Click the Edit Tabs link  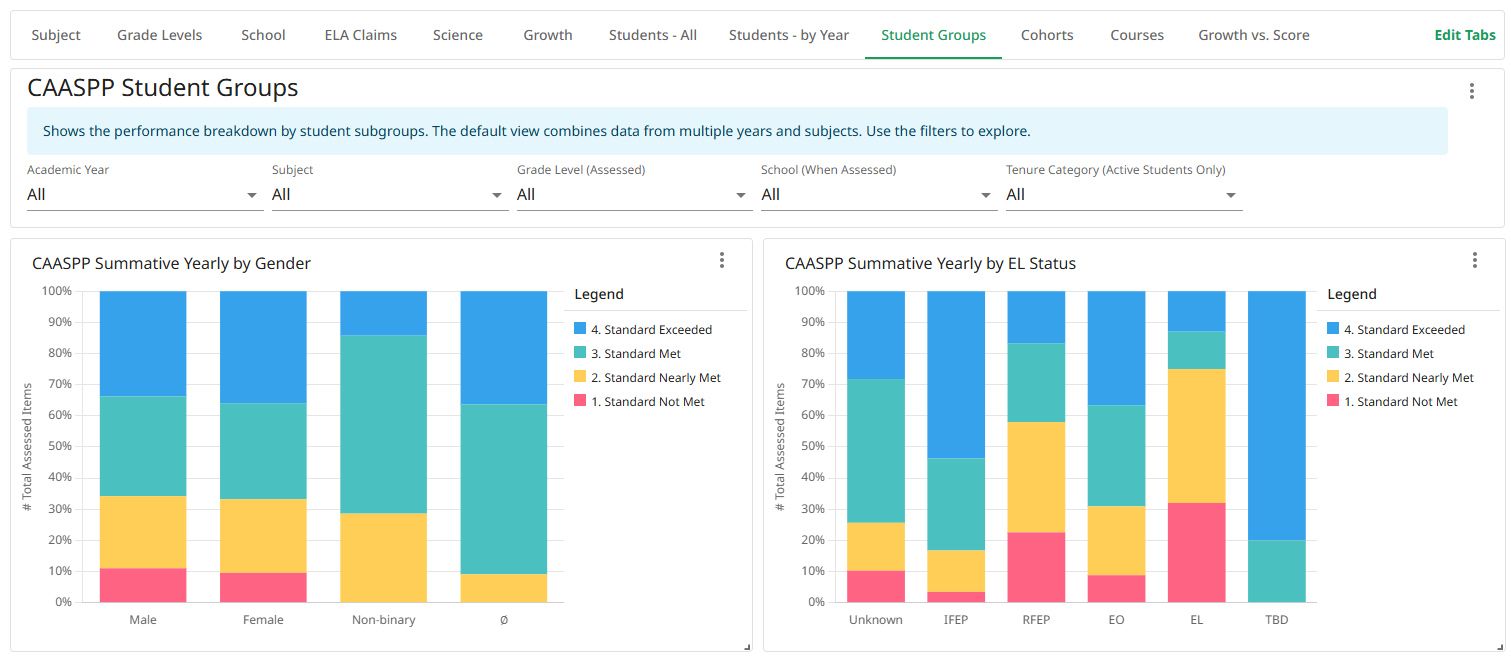pyautogui.click(x=1464, y=35)
